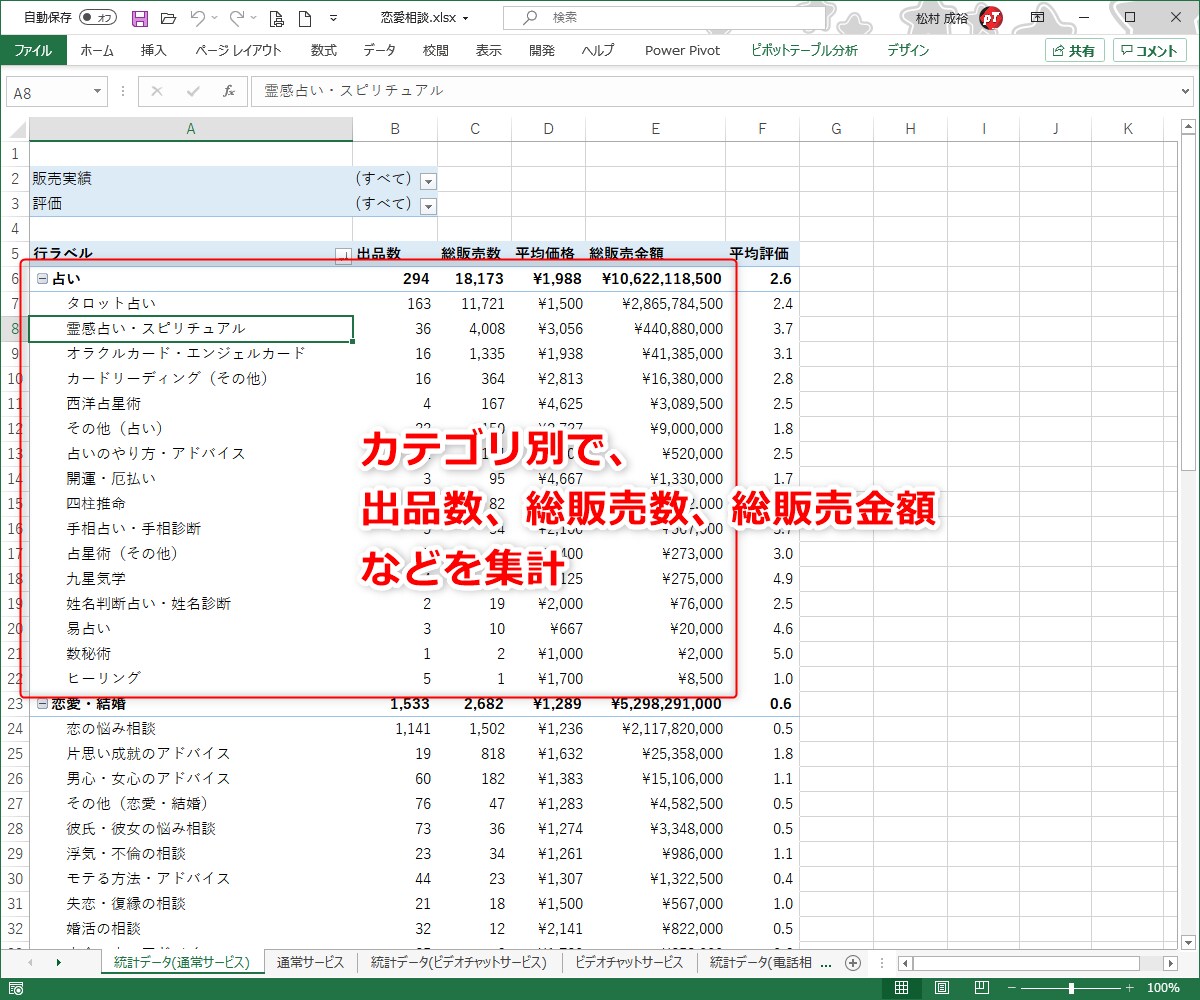This screenshot has height=1000, width=1200.
Task: Open the コメント comments button
Action: (x=1150, y=51)
